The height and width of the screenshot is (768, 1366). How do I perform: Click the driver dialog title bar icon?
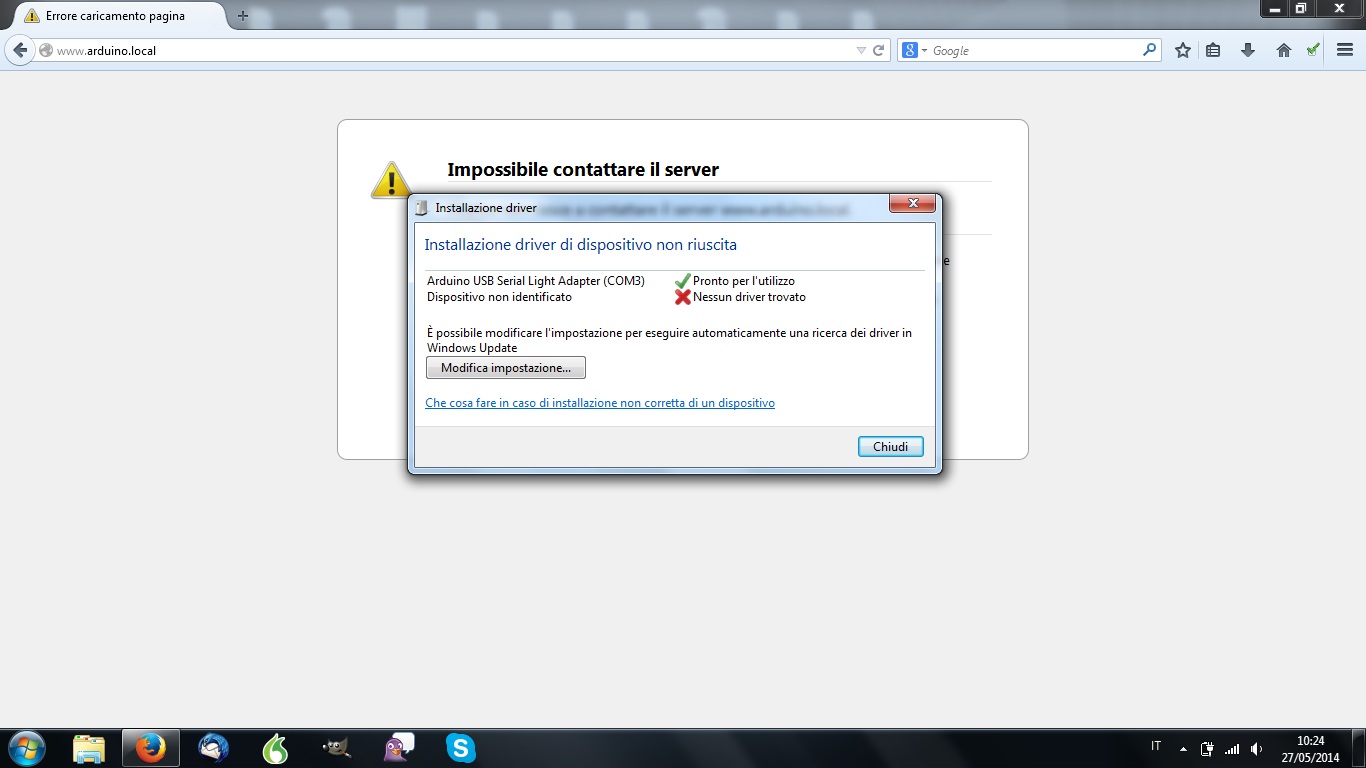pyautogui.click(x=421, y=208)
